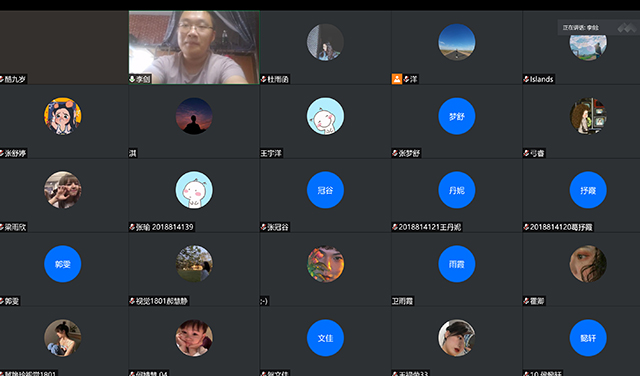The width and height of the screenshot is (640, 376).
Task: Click the name label 酷九岁
Action: pos(15,79)
